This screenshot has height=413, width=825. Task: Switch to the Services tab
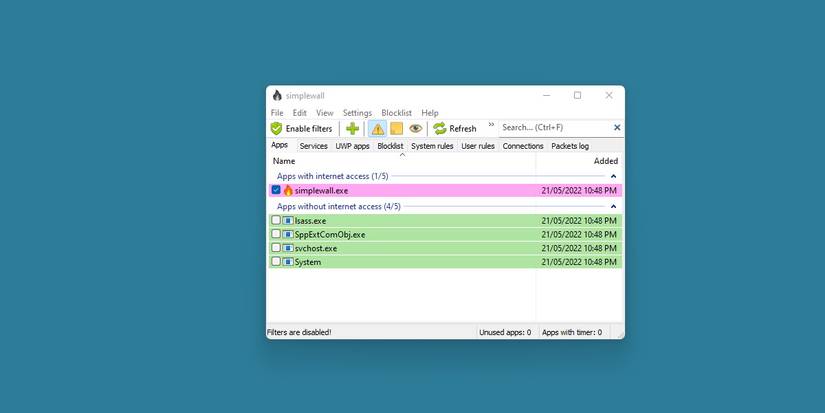314,146
